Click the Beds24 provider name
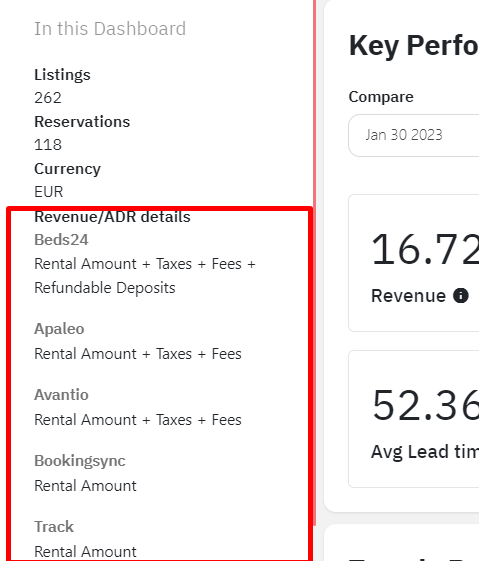Image resolution: width=479 pixels, height=561 pixels. tap(61, 240)
